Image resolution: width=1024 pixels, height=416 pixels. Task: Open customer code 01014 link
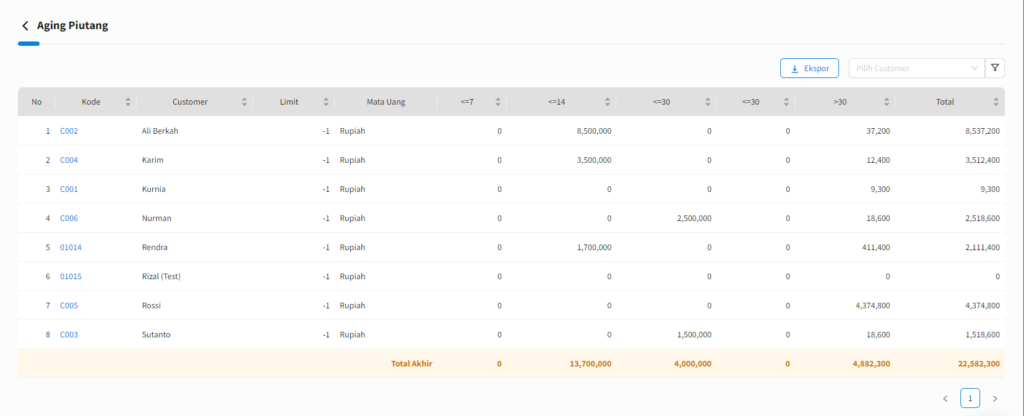(x=71, y=247)
